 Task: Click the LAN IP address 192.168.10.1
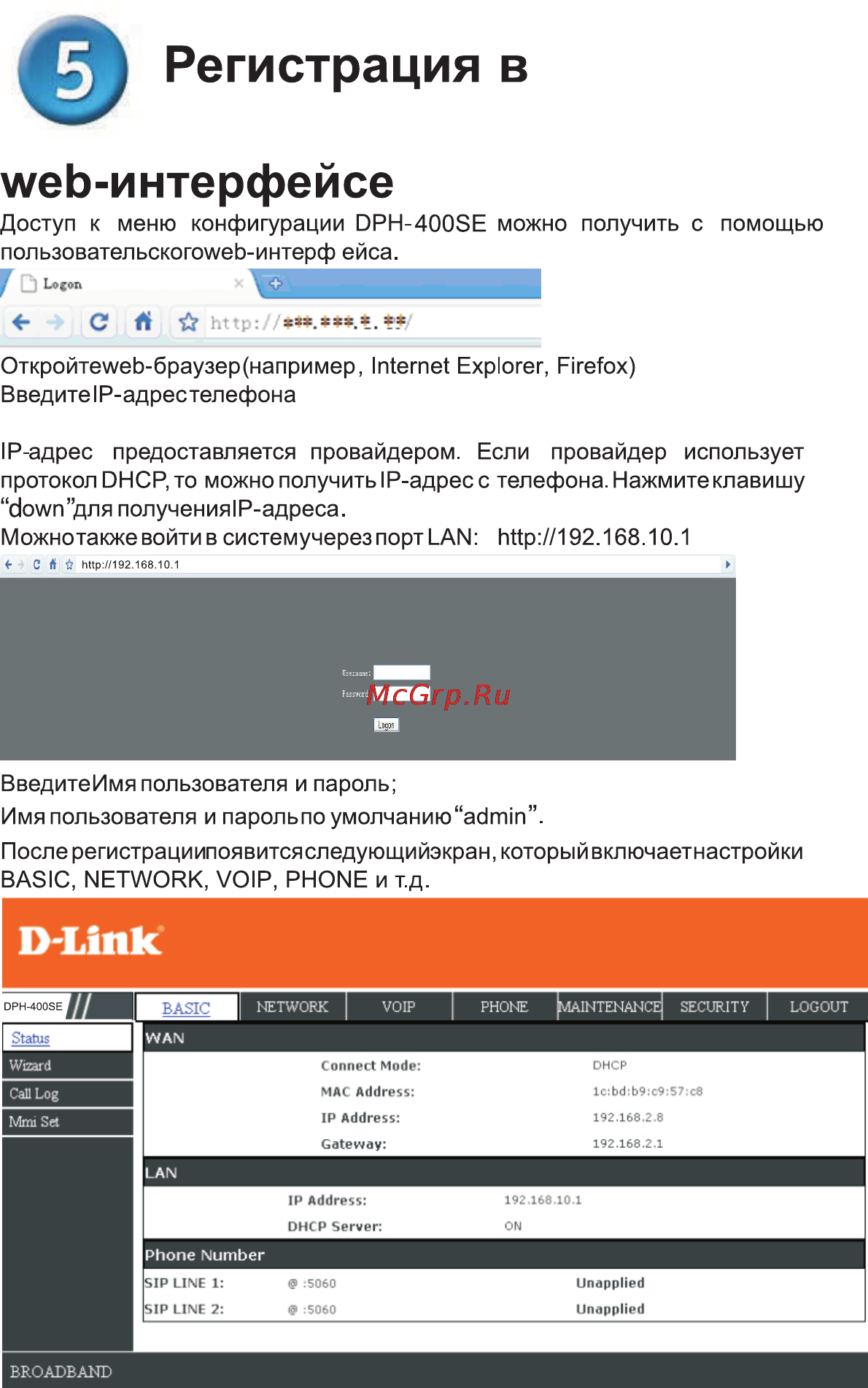543,1200
